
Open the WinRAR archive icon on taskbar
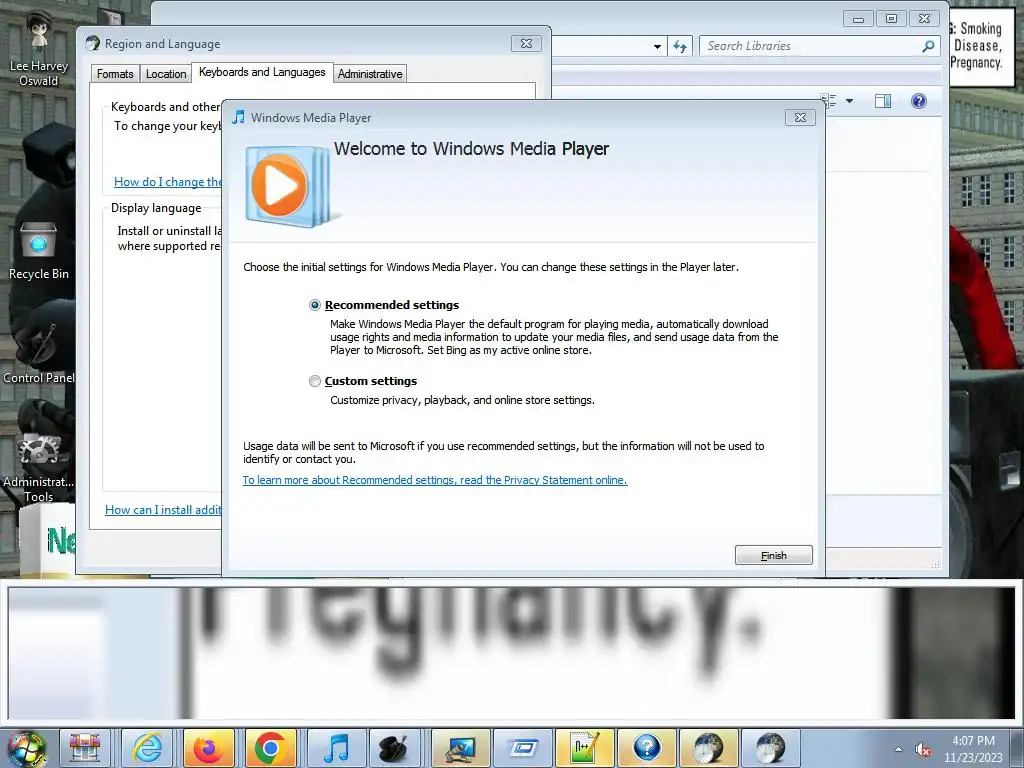coord(85,748)
